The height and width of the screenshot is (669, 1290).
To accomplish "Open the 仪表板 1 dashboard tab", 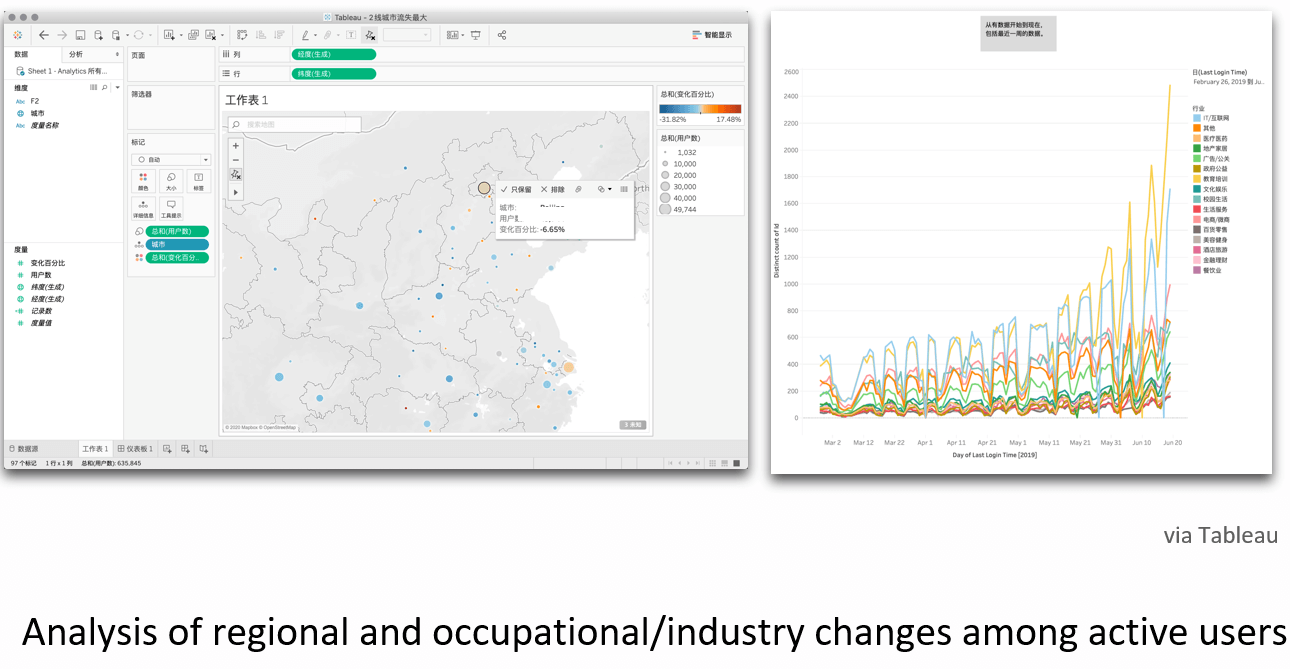I will coord(135,449).
